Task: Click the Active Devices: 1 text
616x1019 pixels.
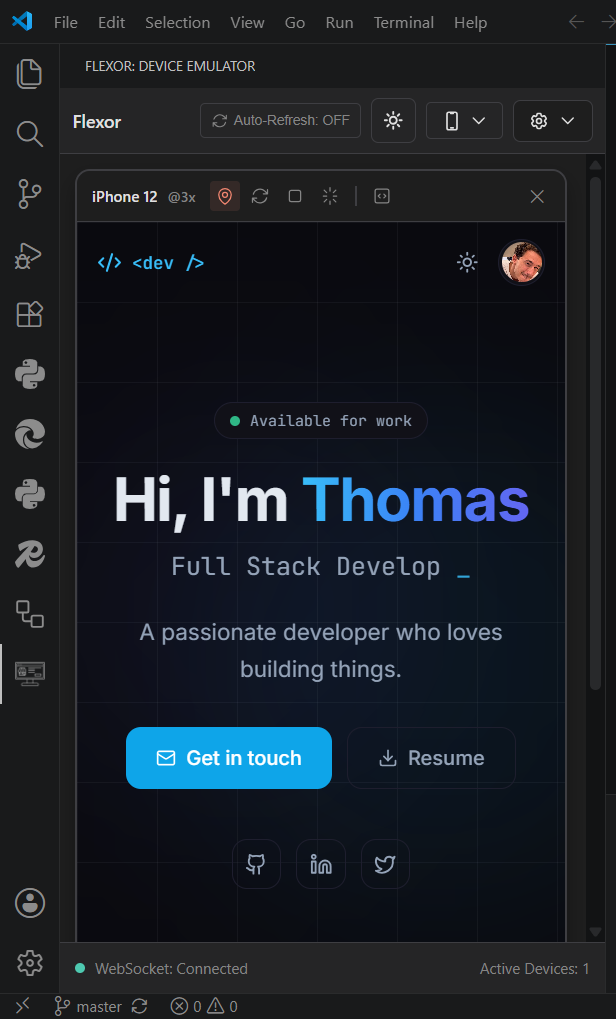Action: click(534, 968)
